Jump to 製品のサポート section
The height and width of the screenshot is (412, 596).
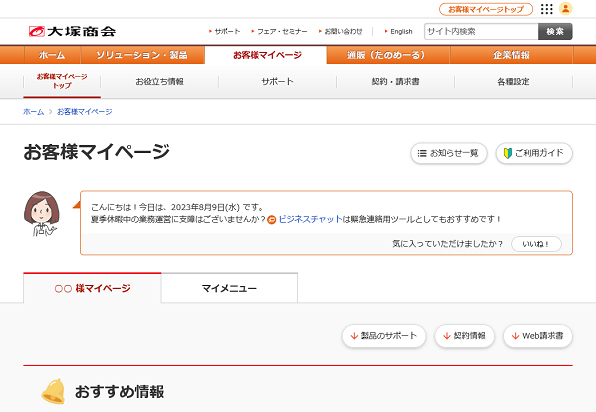[x=384, y=336]
